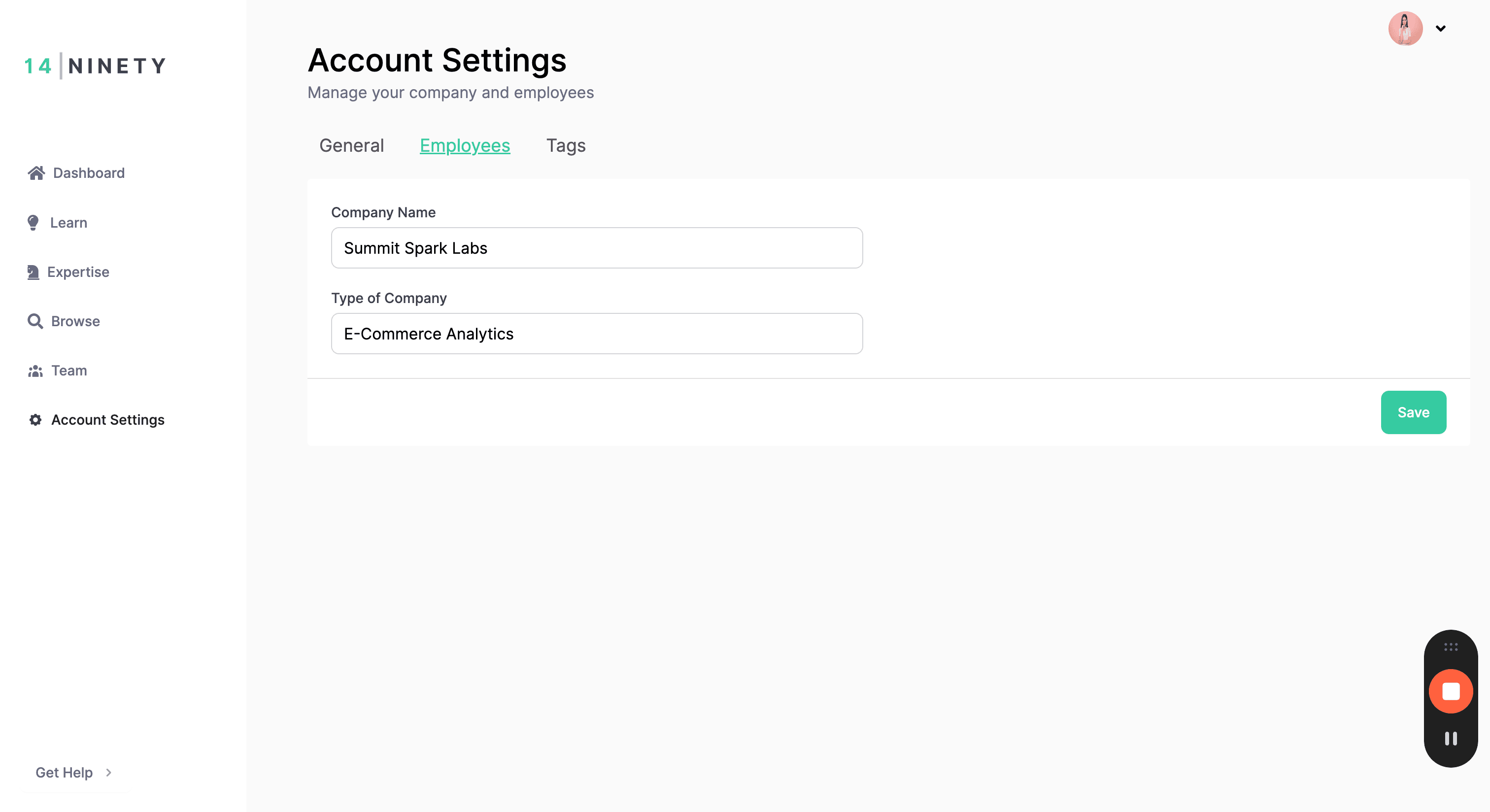Screen dimensions: 1490x812
Task: Focus the Company Name field
Action: [x=596, y=248]
